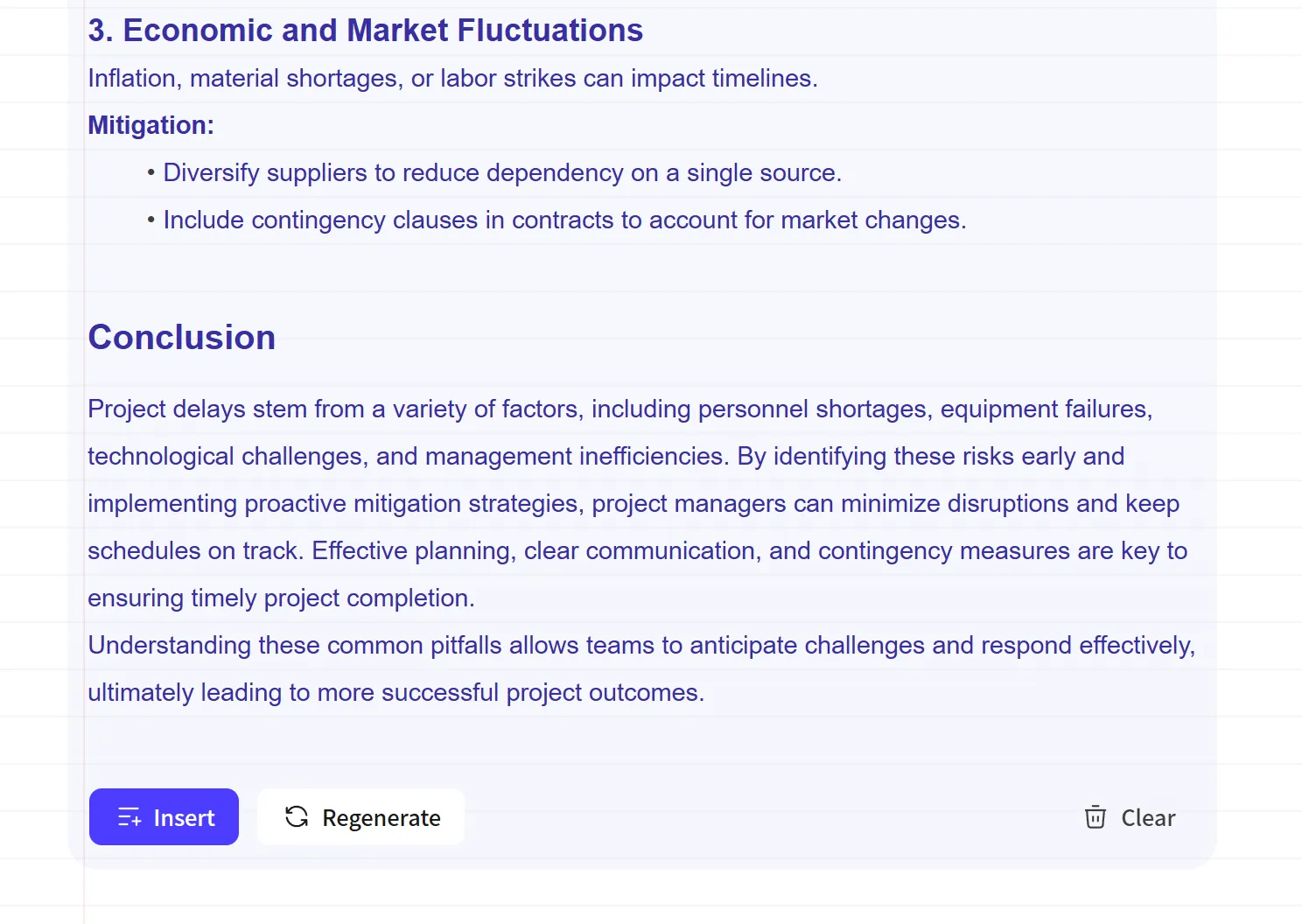1302x924 pixels.
Task: Click the Inflation, material shortages sentence
Action: [453, 78]
